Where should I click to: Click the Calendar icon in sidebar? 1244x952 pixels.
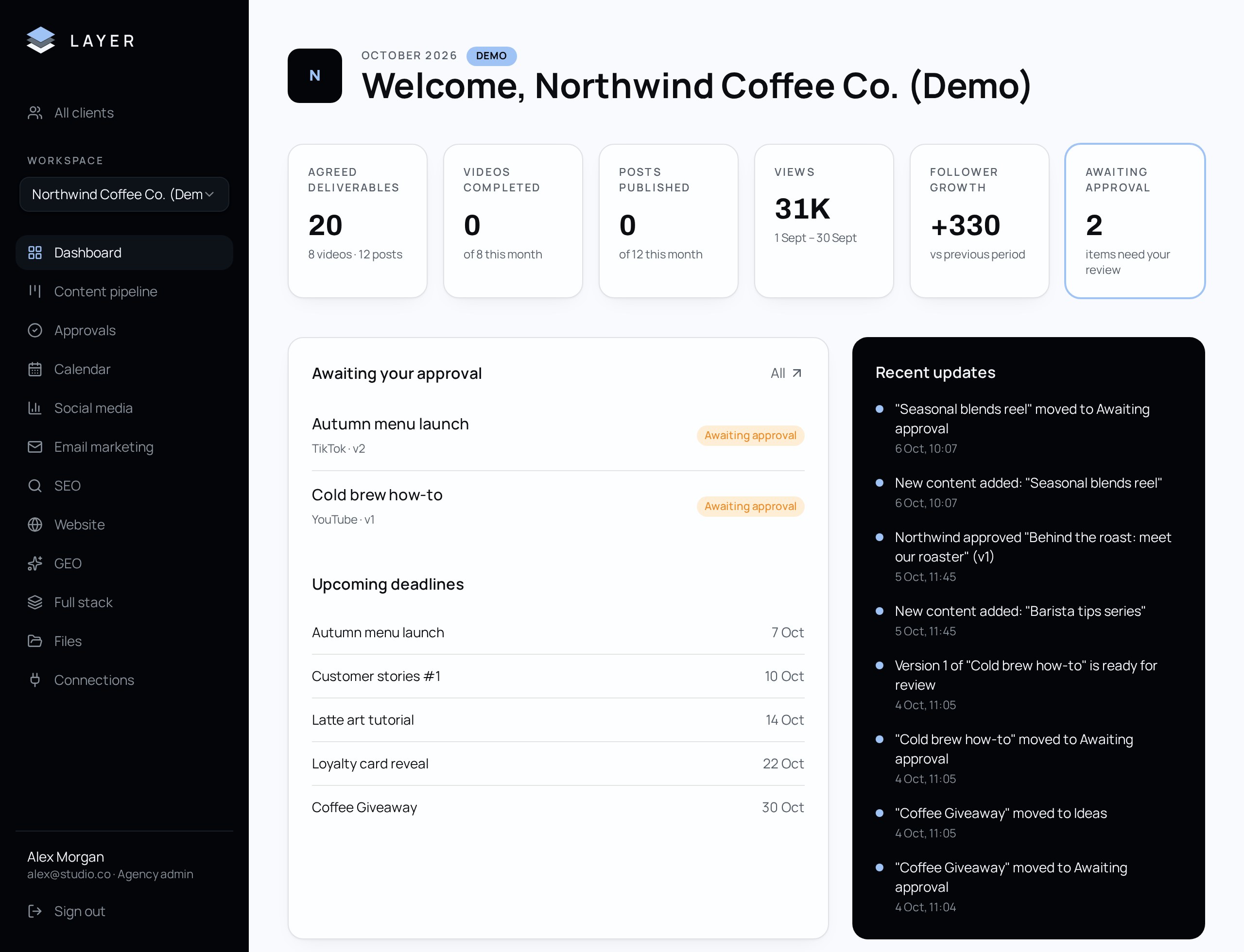point(35,369)
